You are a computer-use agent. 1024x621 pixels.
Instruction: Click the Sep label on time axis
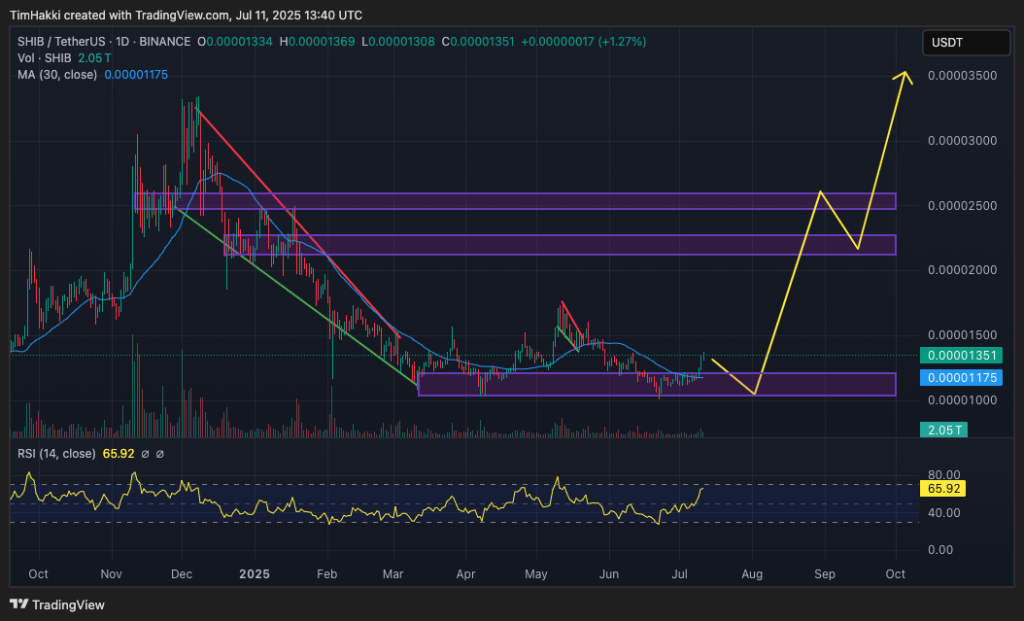(824, 574)
